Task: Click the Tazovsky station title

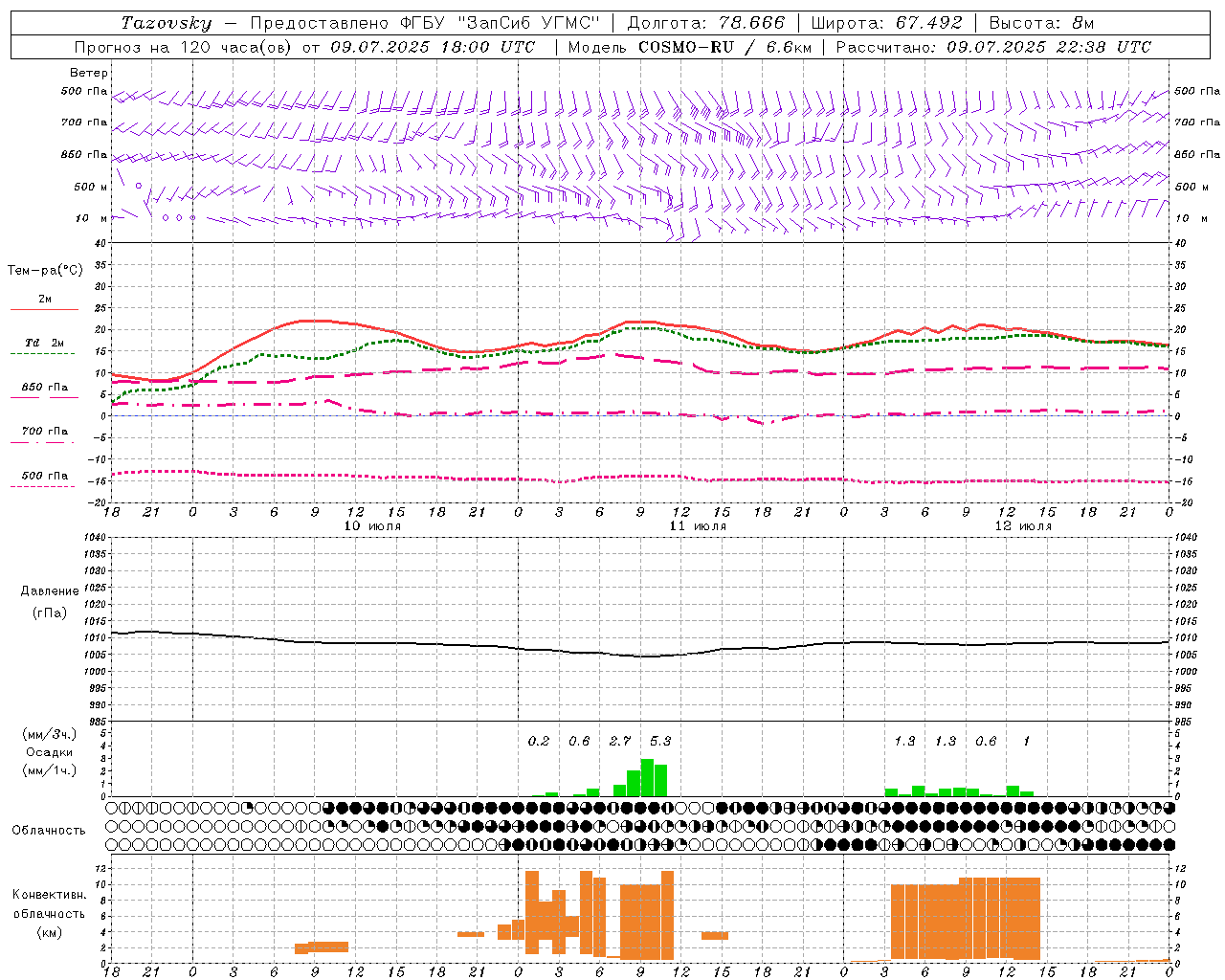Action: tap(167, 23)
